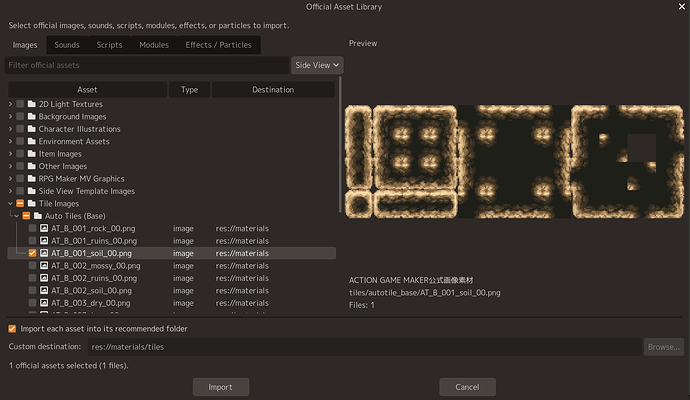Expand the 2D Light Textures folder
Screen dimensions: 690x400
pos(11,104)
